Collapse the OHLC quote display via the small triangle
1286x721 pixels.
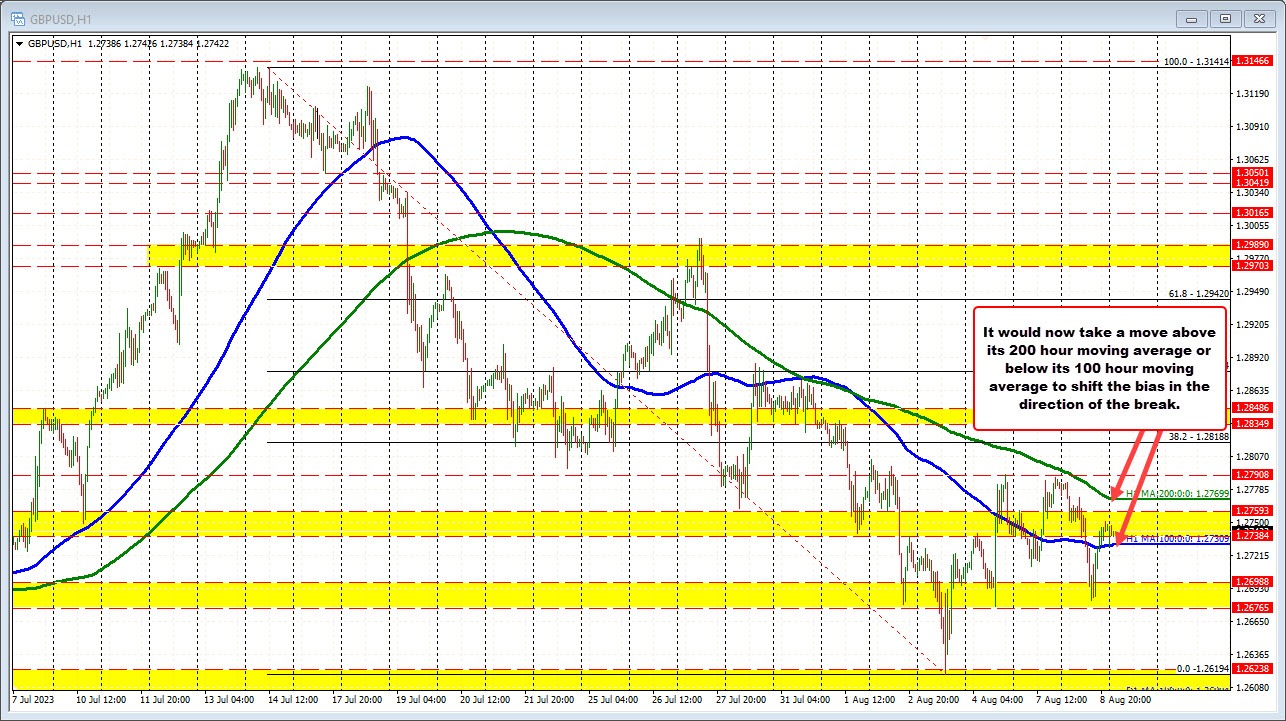pos(18,44)
